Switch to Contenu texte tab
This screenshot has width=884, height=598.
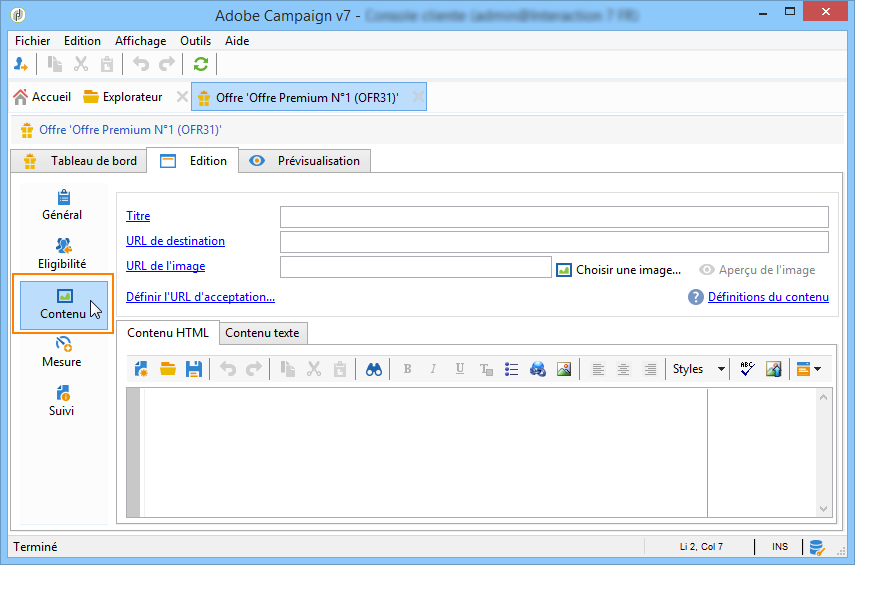click(x=263, y=333)
